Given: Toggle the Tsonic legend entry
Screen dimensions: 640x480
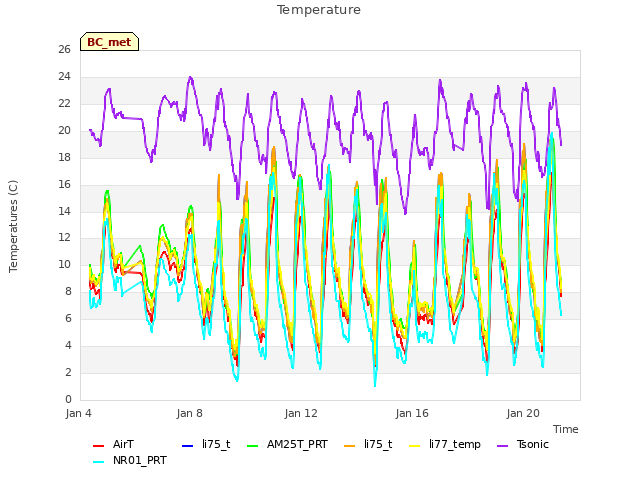Looking at the screenshot, I should pyautogui.click(x=523, y=444).
